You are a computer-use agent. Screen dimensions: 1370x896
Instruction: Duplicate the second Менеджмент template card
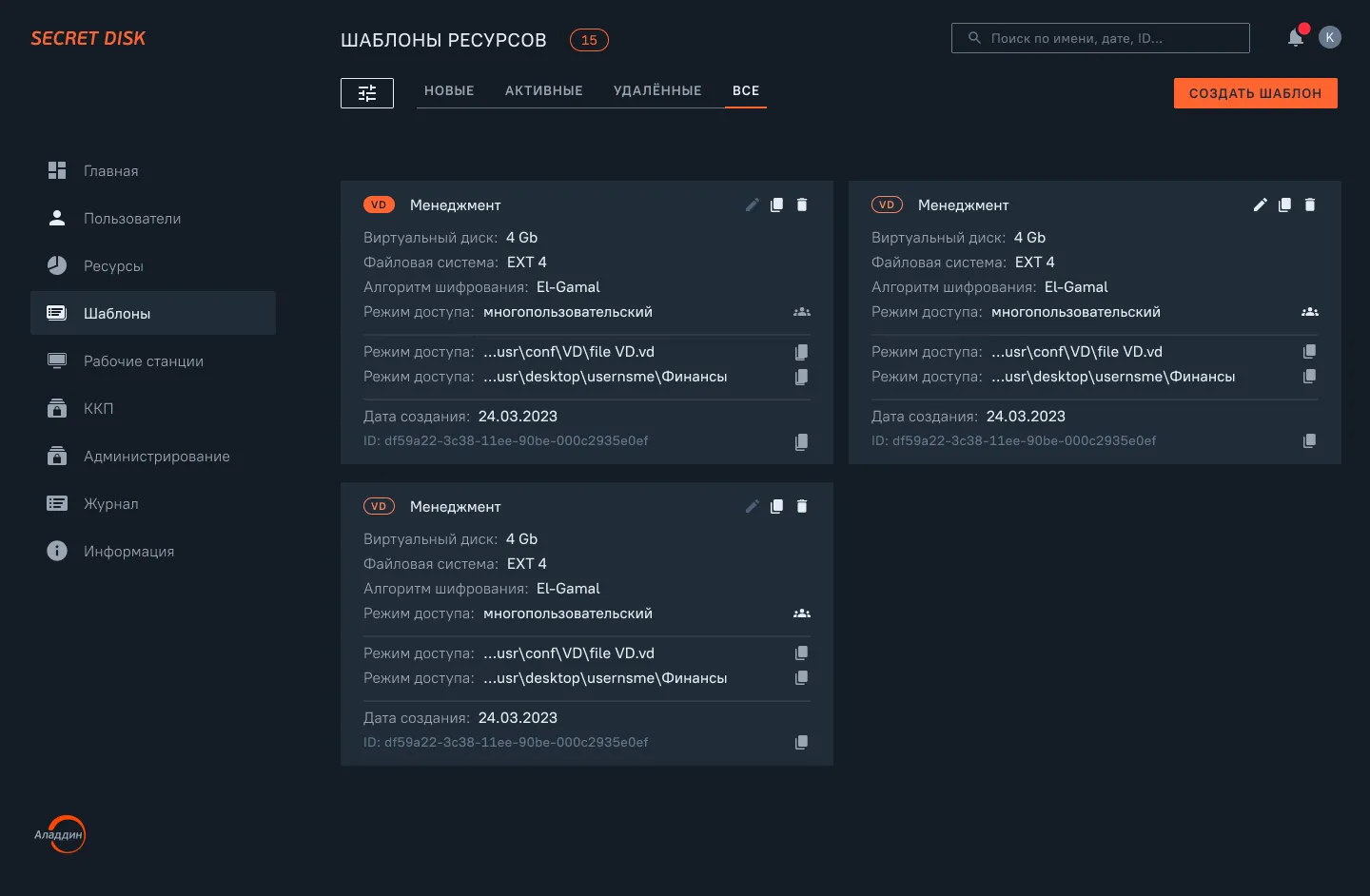tap(1284, 205)
